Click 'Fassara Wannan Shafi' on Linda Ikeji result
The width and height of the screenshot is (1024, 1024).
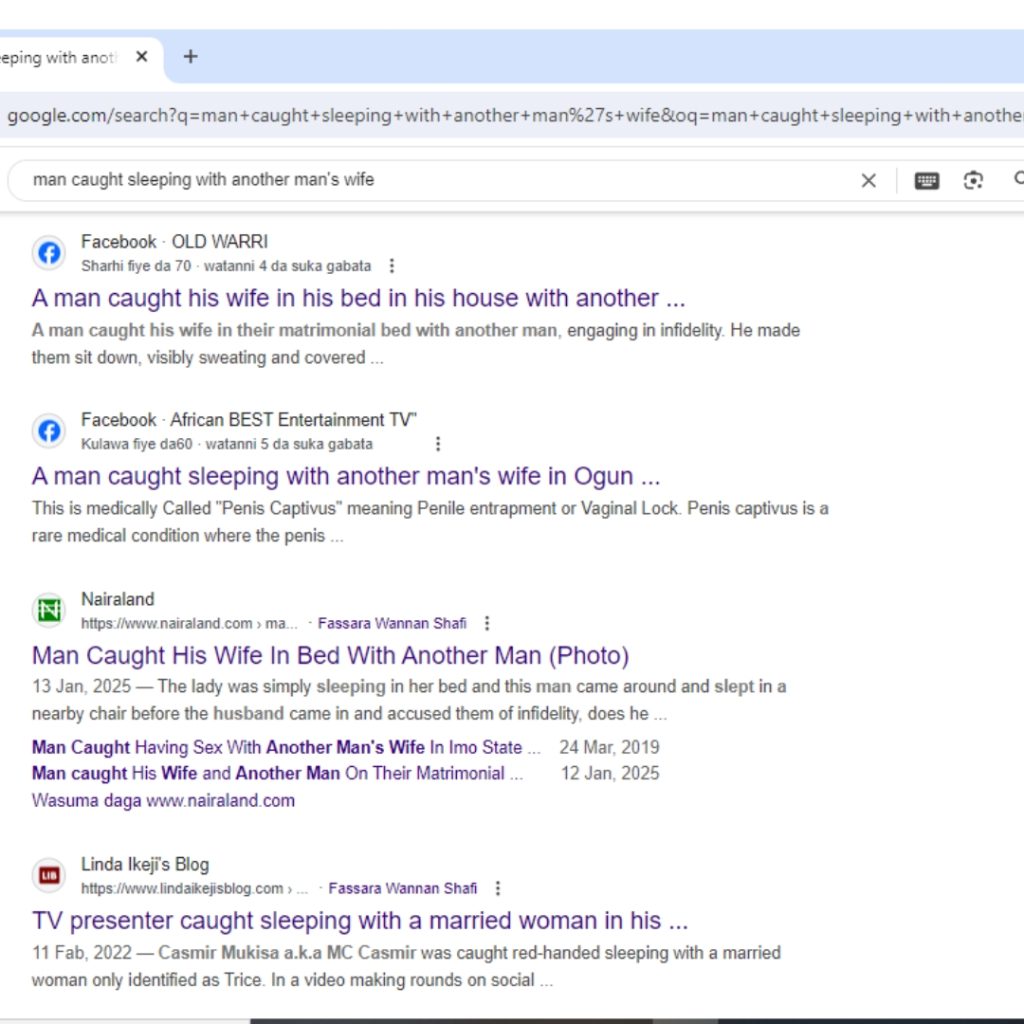coord(402,889)
